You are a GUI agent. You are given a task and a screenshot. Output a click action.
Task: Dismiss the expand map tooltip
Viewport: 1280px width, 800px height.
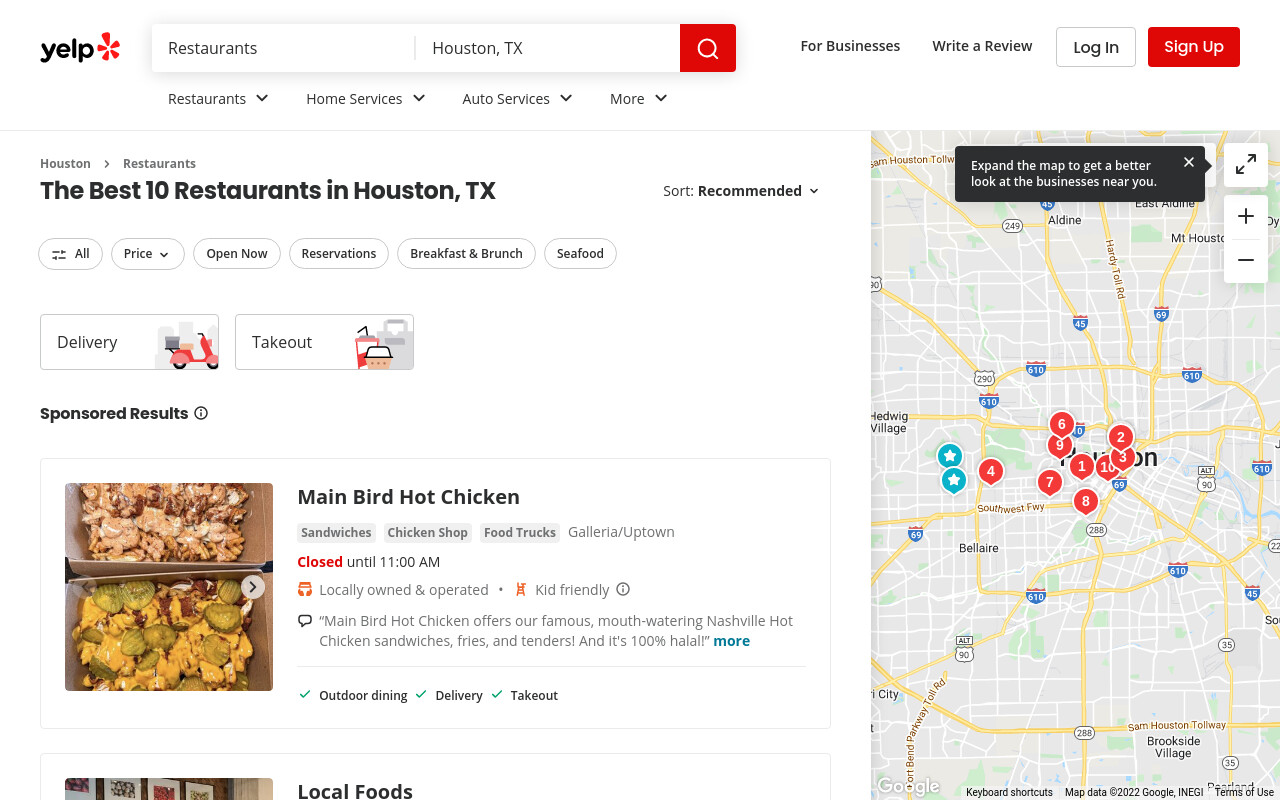1189,162
